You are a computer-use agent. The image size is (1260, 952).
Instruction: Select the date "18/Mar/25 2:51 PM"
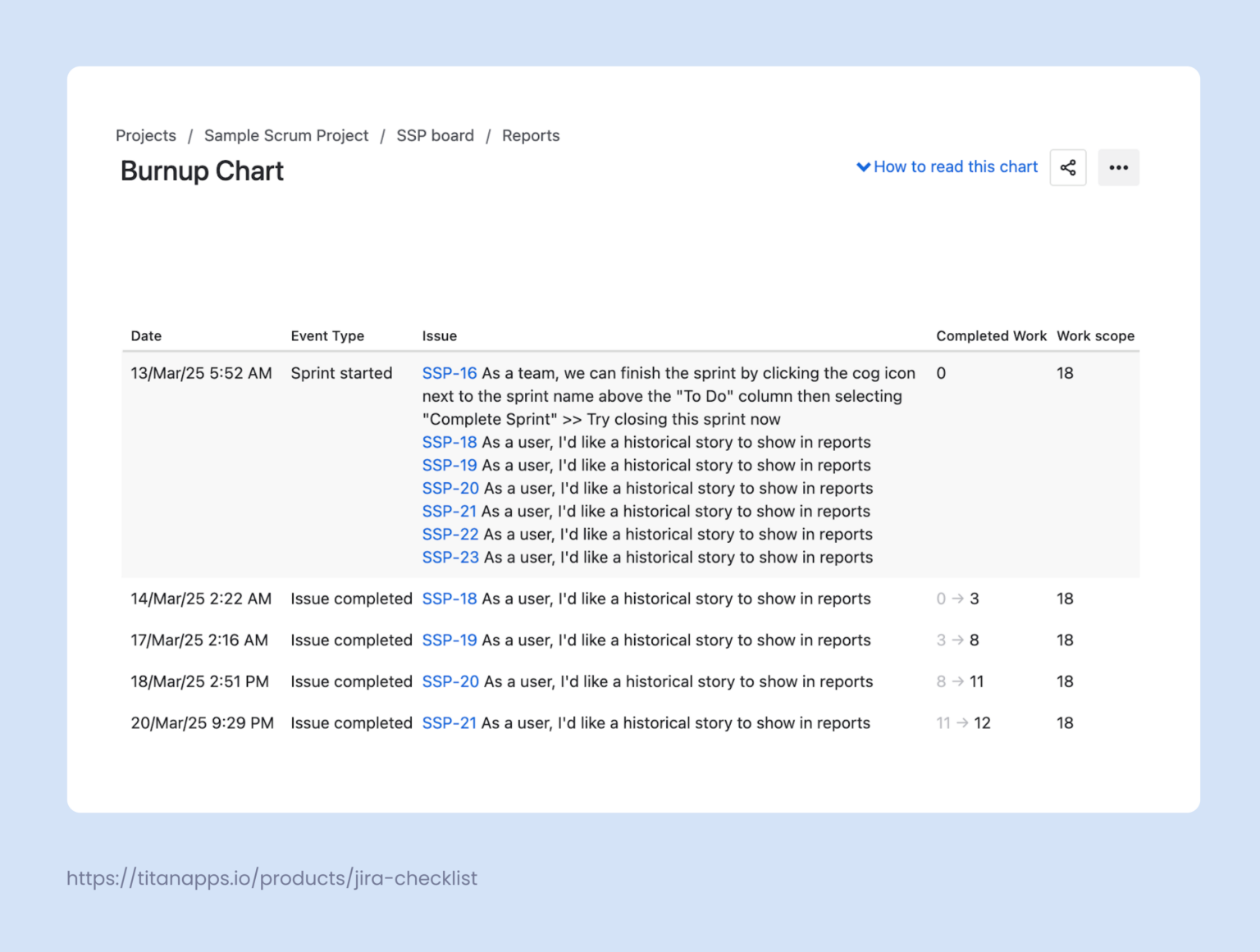[200, 681]
